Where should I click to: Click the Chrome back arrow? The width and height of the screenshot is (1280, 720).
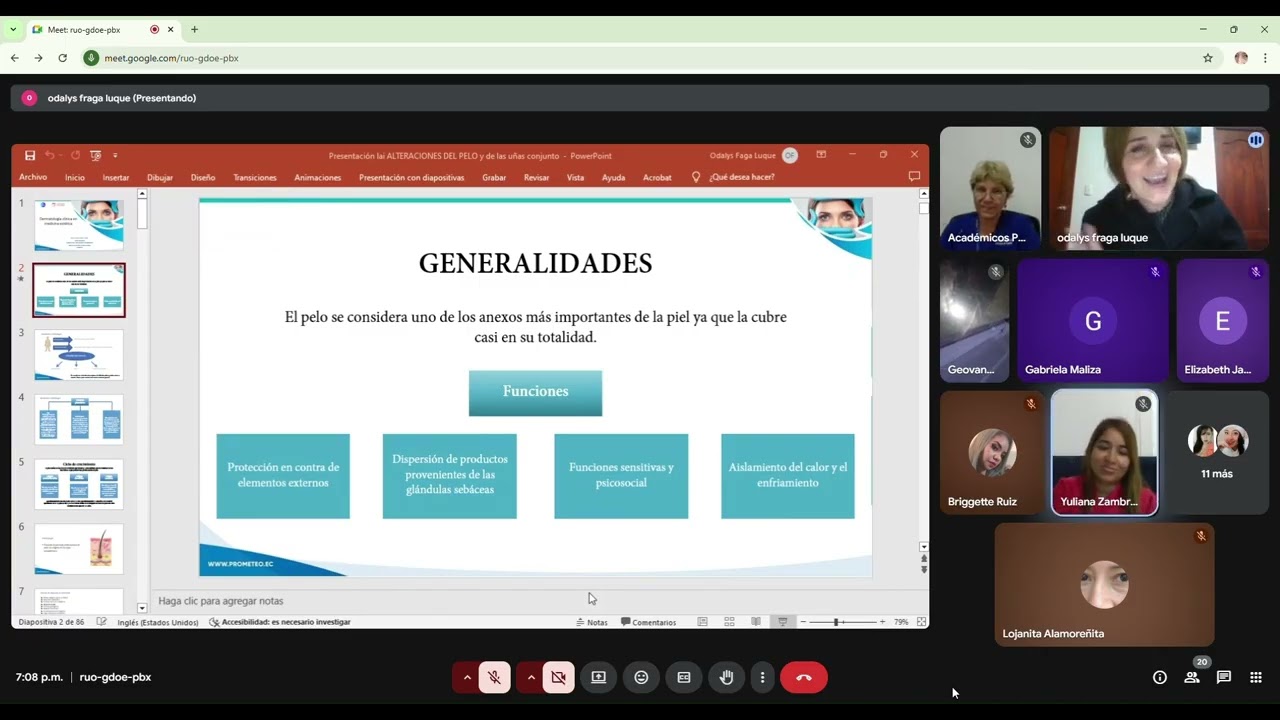15,58
